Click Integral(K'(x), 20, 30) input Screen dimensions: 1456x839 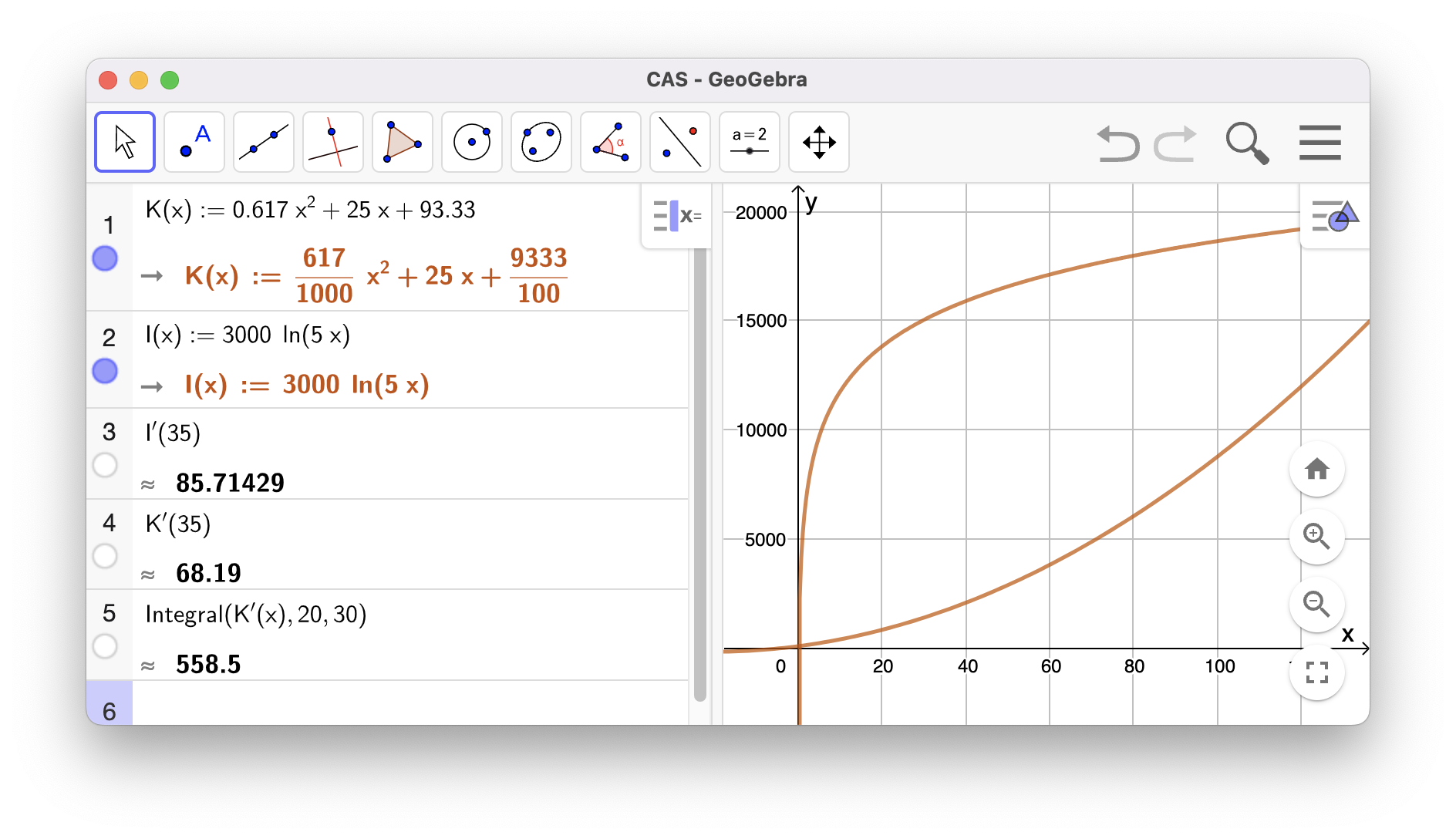[255, 615]
